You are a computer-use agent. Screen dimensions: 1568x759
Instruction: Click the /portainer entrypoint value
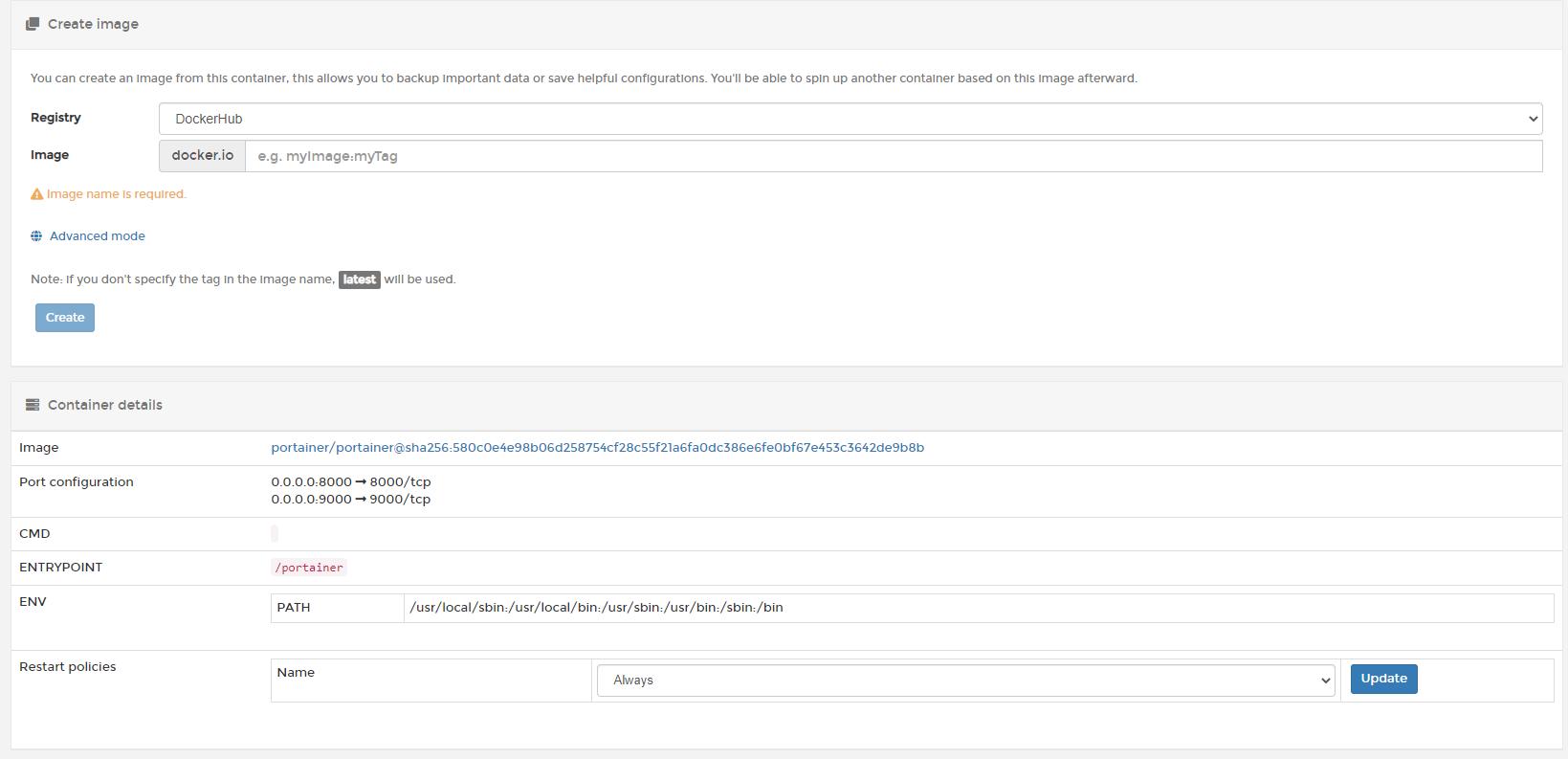pos(308,568)
